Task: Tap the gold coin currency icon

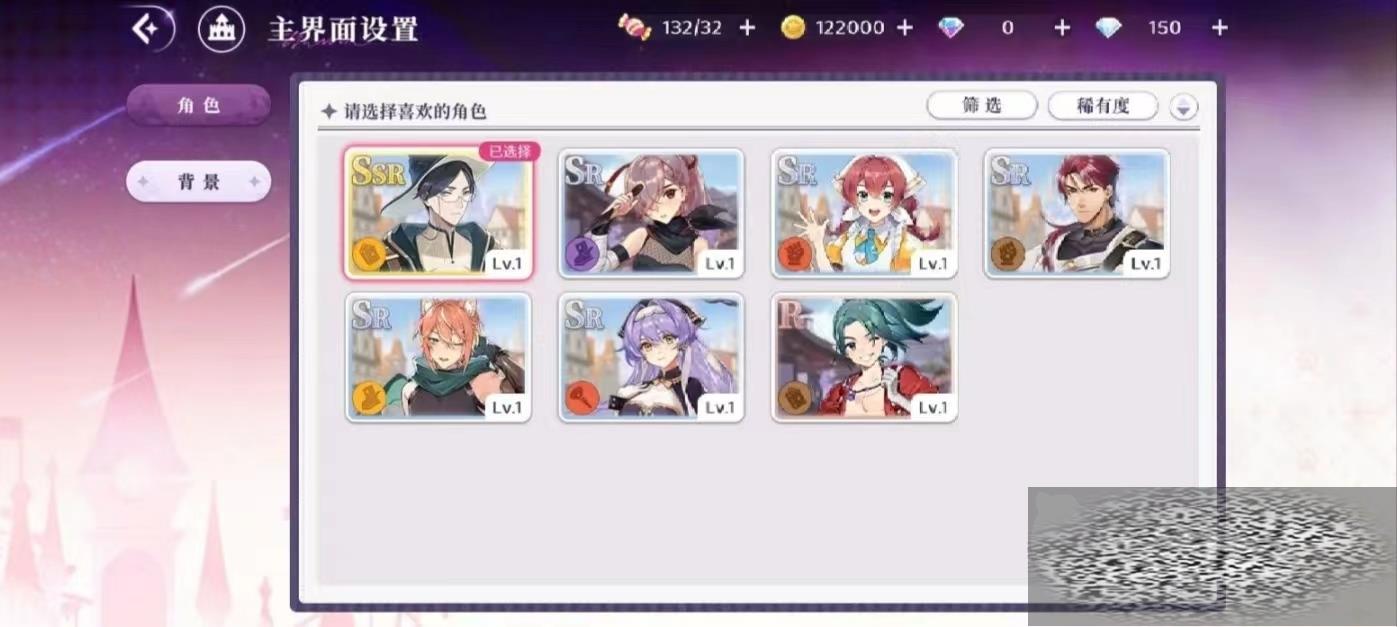Action: [x=793, y=28]
